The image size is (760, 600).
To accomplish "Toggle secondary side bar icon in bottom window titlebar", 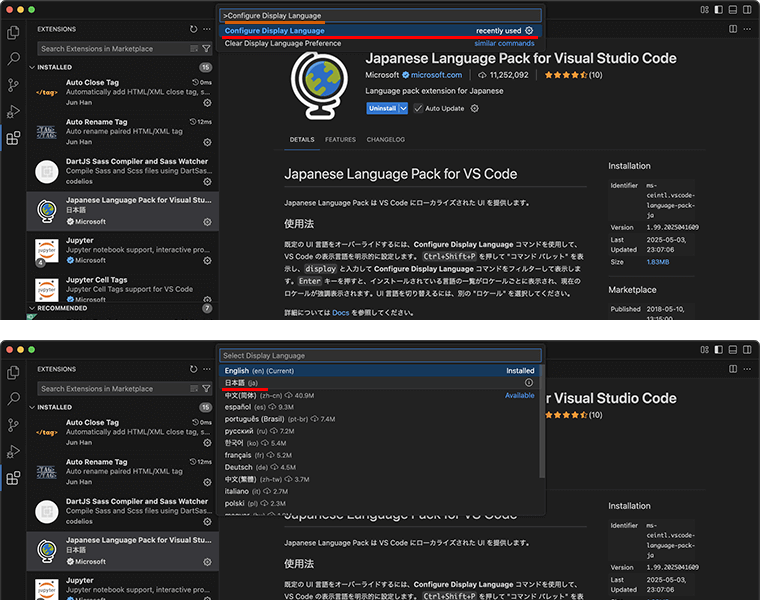I will [x=747, y=350].
